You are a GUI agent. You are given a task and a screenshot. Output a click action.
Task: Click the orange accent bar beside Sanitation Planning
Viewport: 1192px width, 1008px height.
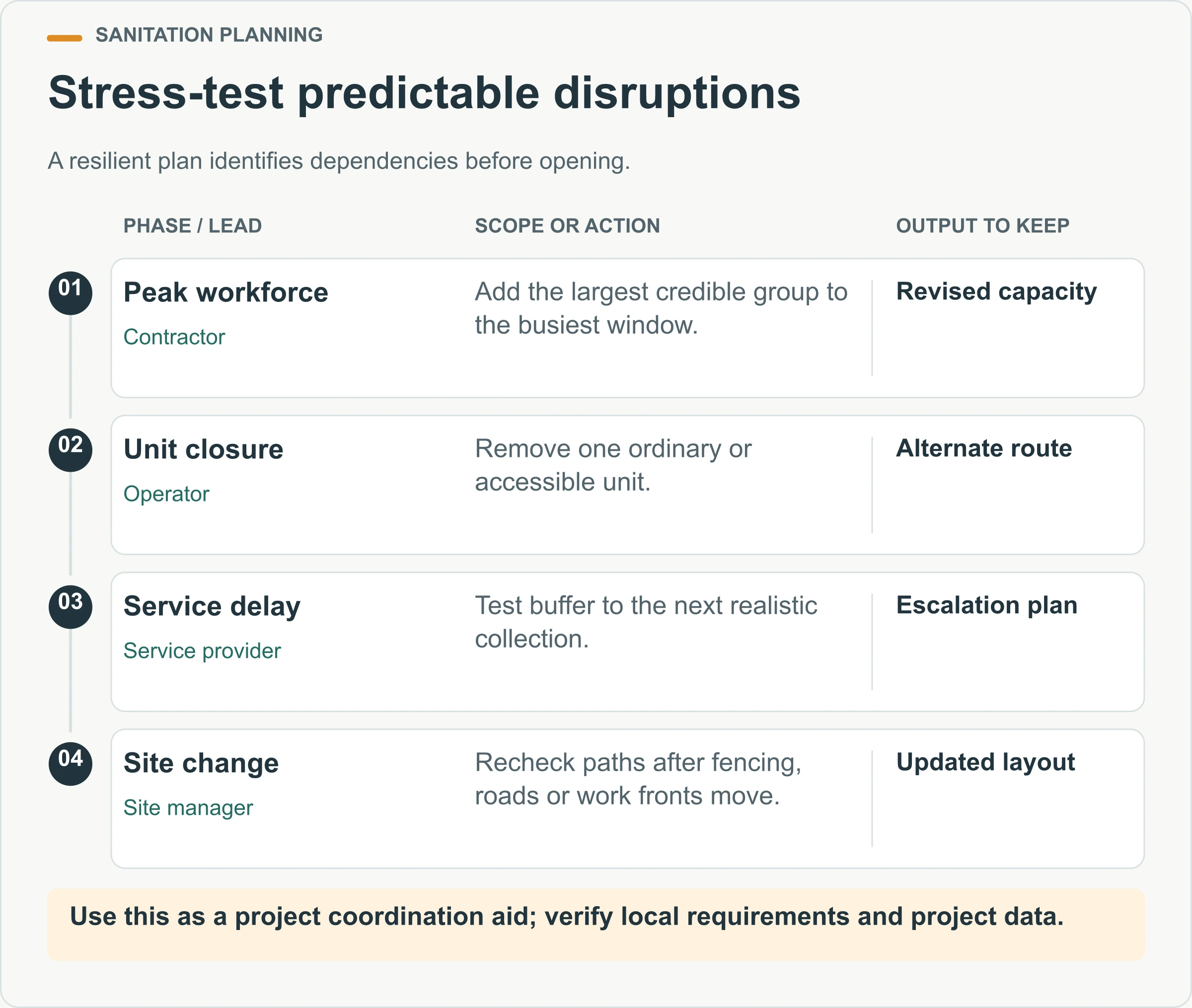[65, 38]
